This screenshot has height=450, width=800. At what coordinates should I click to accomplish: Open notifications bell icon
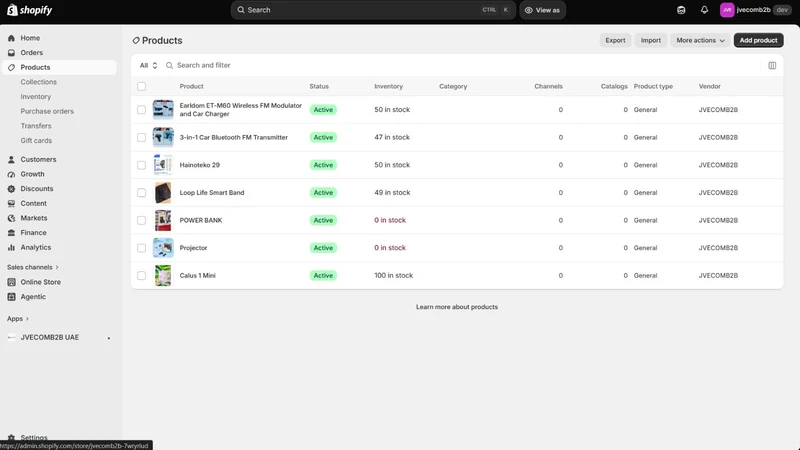(704, 10)
